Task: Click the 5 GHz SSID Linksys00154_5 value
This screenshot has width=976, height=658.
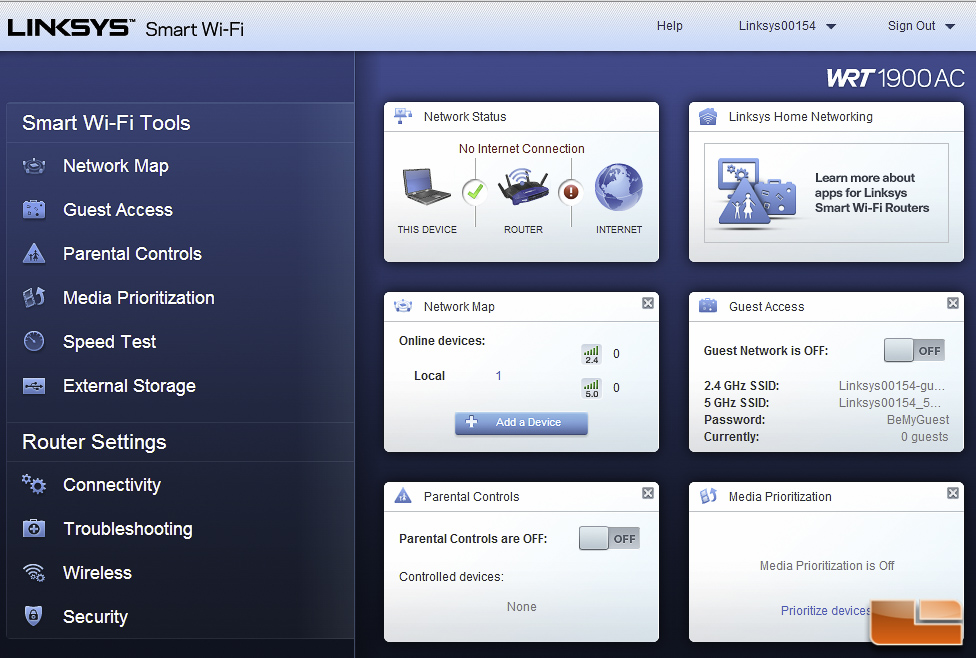Action: pyautogui.click(x=889, y=402)
